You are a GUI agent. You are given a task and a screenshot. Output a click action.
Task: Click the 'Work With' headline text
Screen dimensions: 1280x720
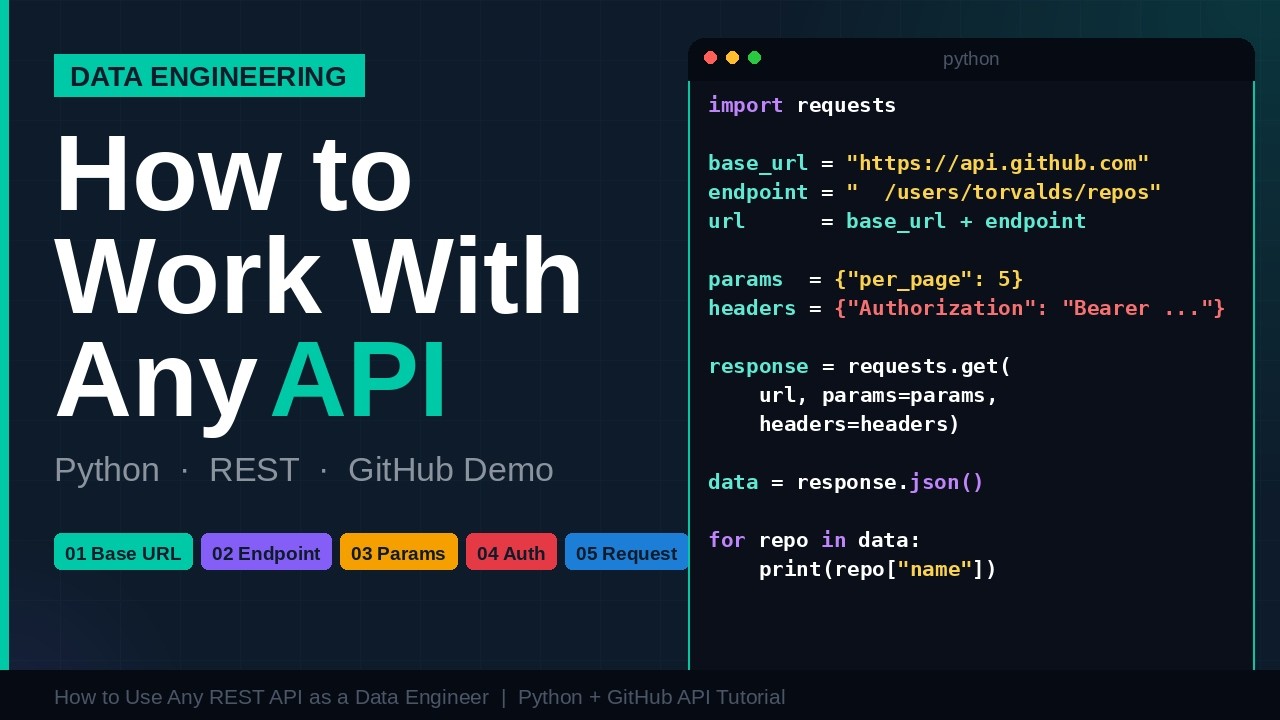(x=320, y=276)
